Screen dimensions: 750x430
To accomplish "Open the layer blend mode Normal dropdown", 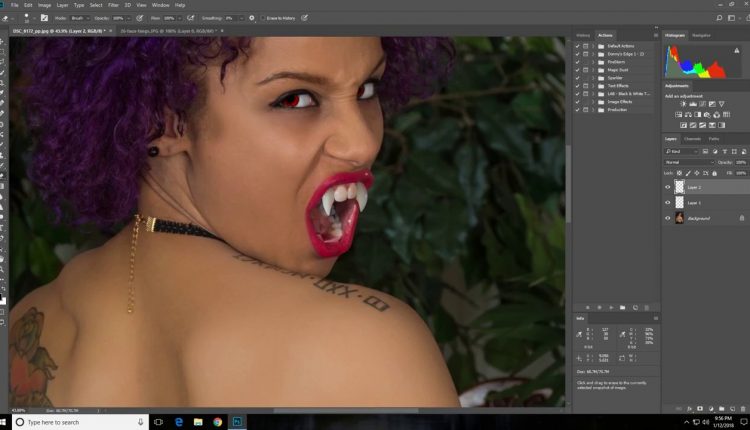I will (689, 162).
